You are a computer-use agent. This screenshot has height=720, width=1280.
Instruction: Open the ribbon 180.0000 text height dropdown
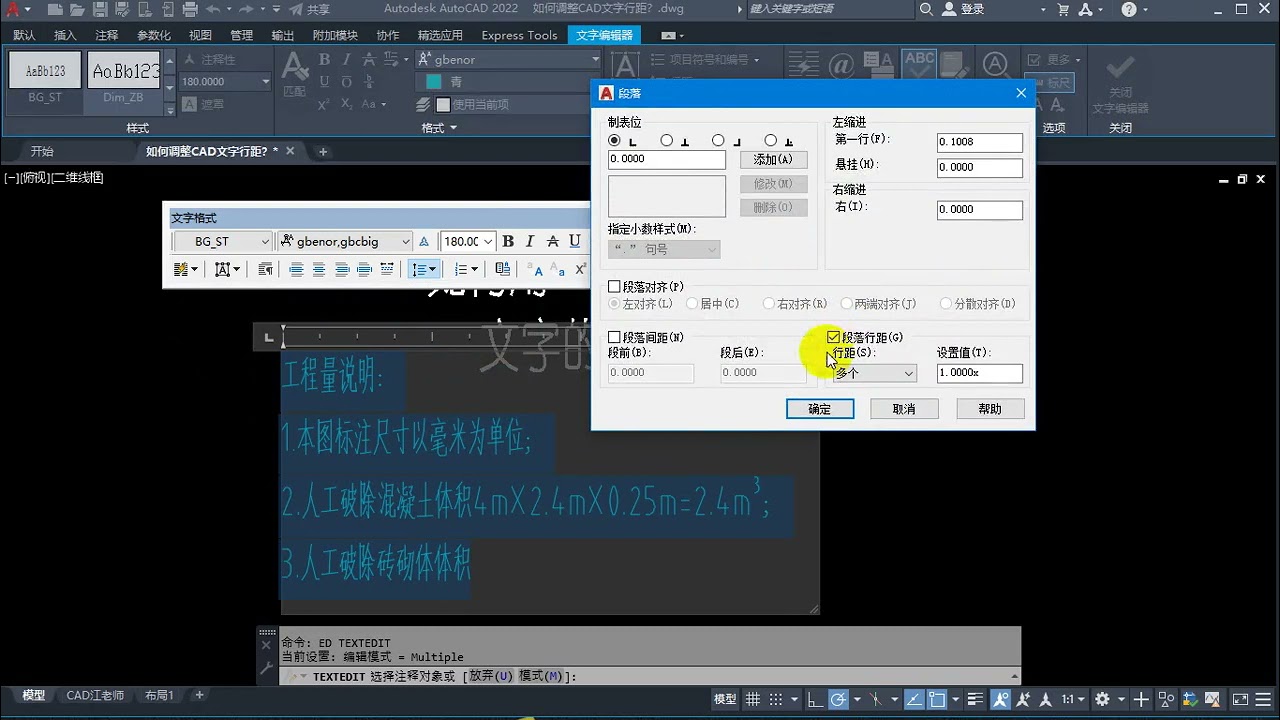click(x=225, y=81)
